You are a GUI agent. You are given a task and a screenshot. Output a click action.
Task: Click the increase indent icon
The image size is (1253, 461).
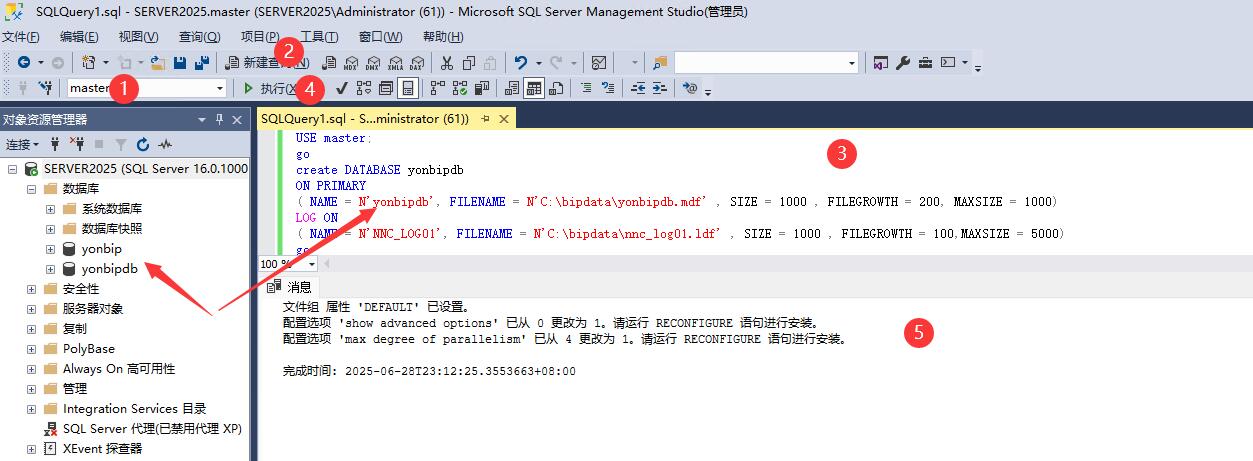(659, 88)
